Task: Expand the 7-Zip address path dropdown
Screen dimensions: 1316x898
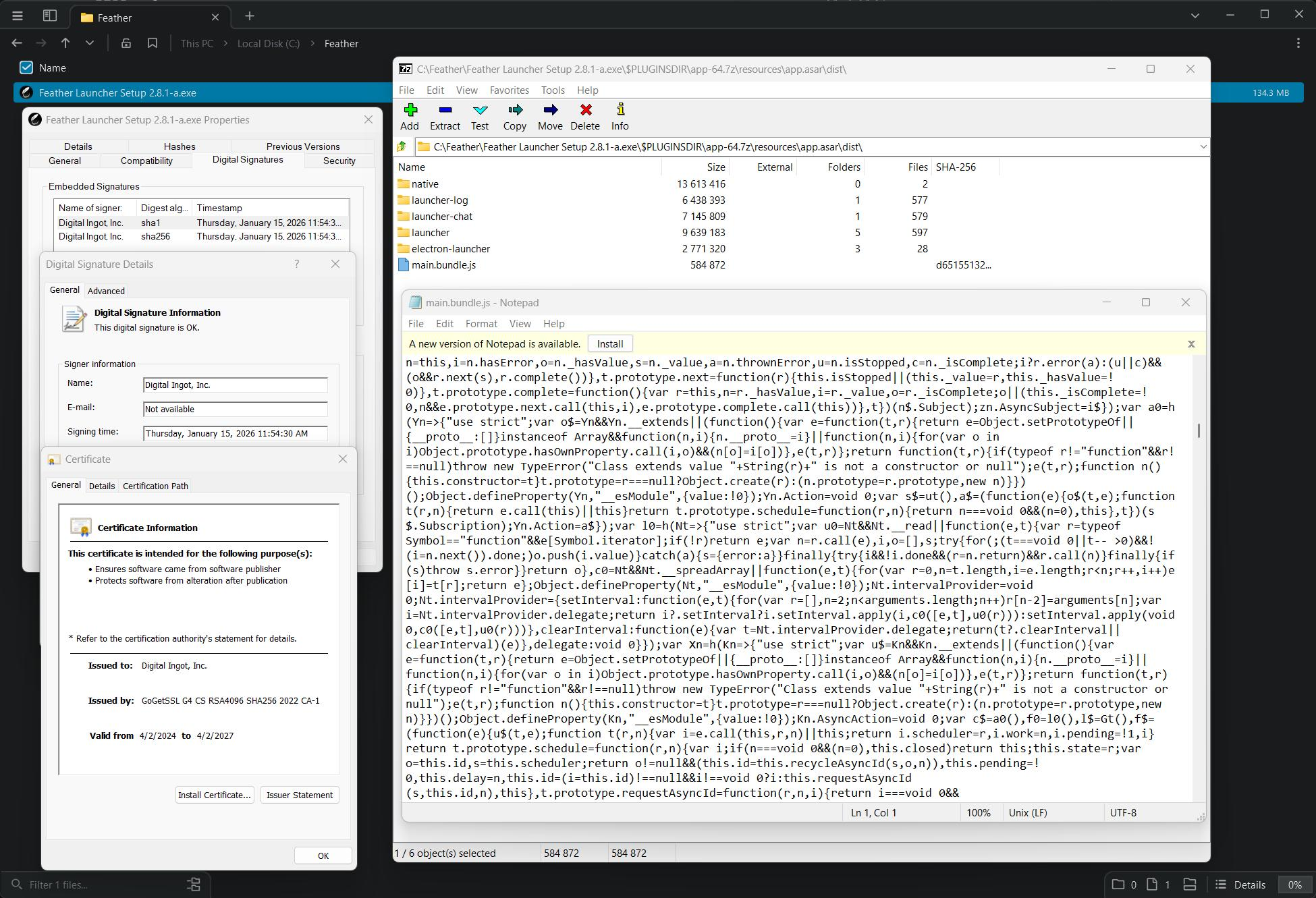Action: [x=1203, y=146]
